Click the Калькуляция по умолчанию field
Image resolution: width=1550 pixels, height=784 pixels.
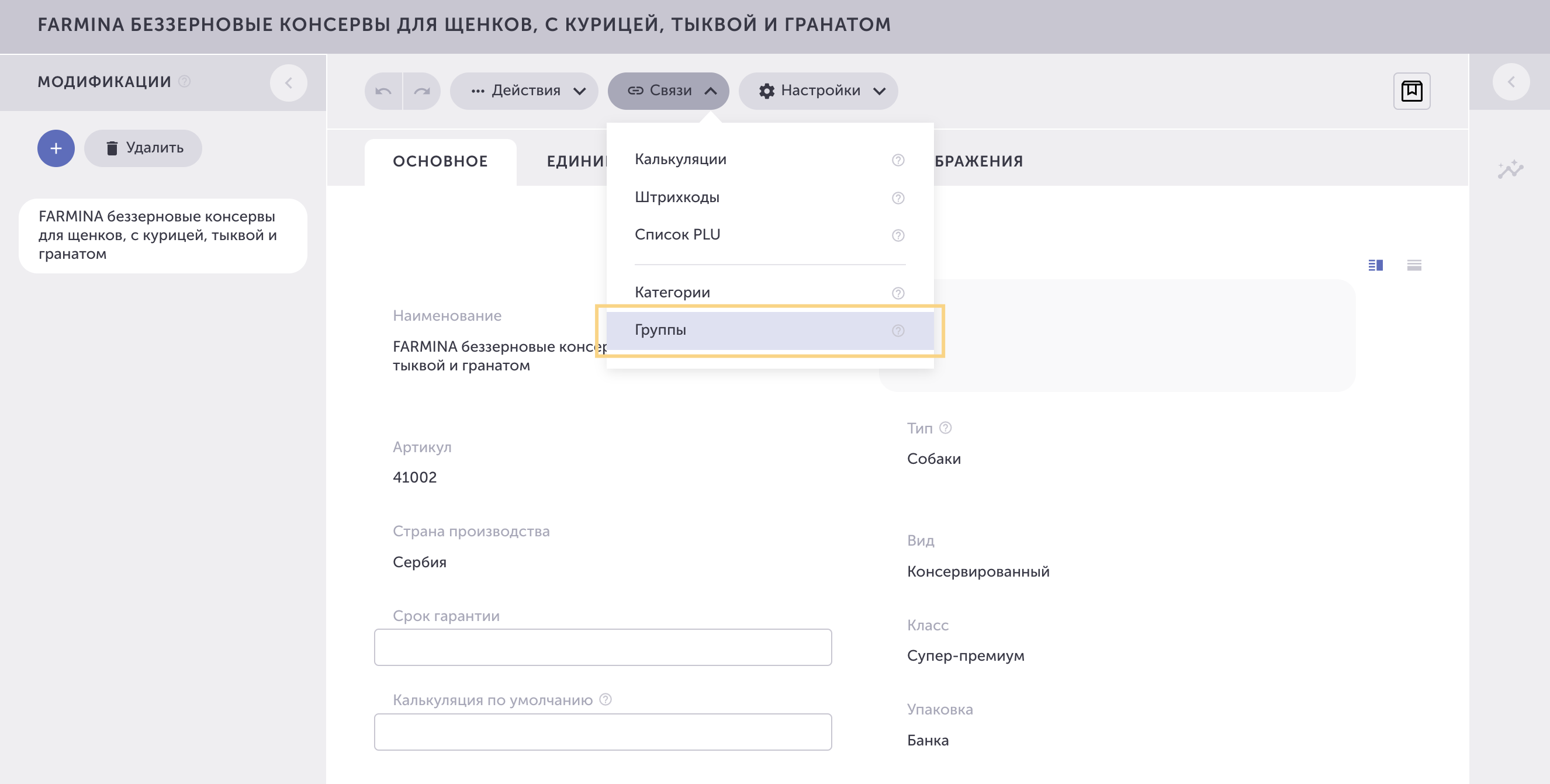603,731
